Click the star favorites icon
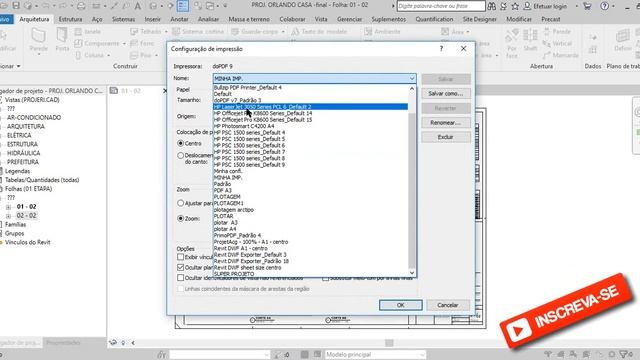 point(515,6)
